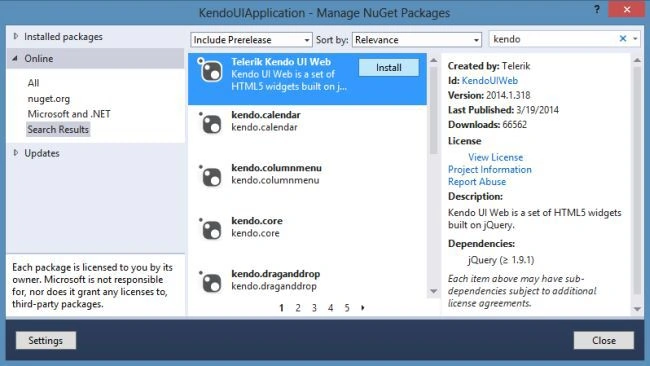Open the Report Abuse link
650x366 pixels.
click(477, 182)
